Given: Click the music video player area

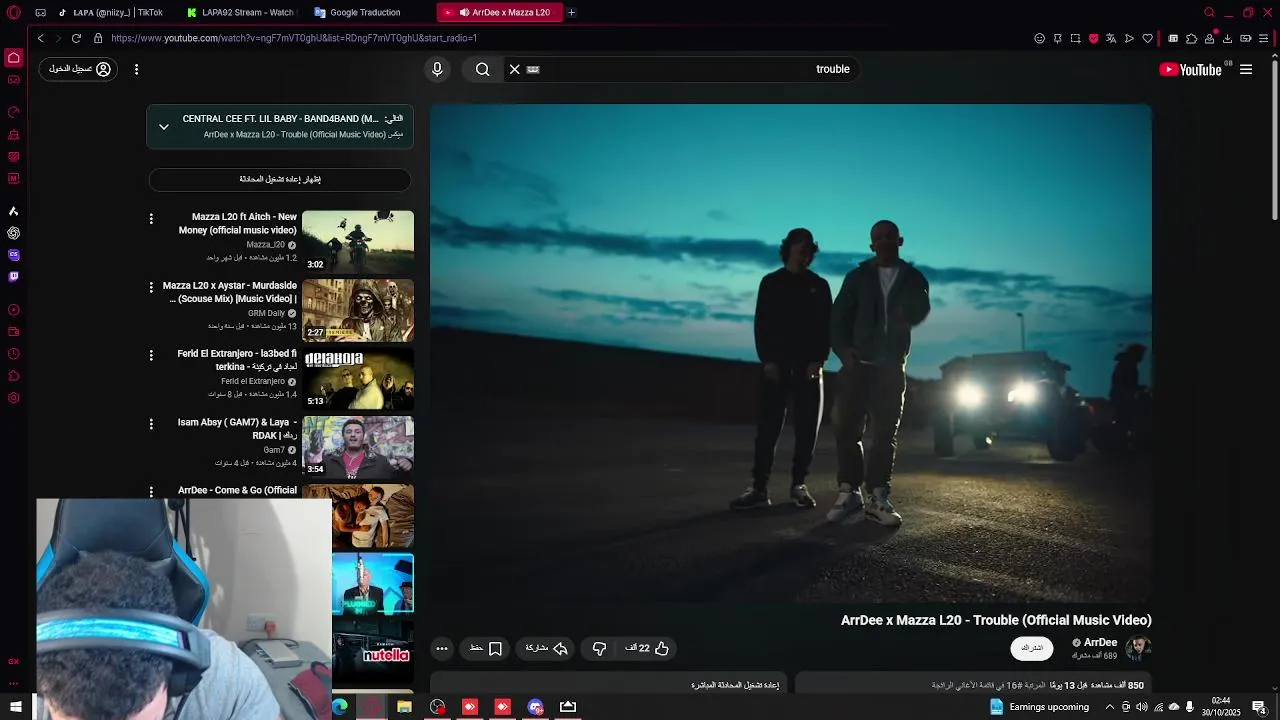Looking at the screenshot, I should click(x=791, y=353).
